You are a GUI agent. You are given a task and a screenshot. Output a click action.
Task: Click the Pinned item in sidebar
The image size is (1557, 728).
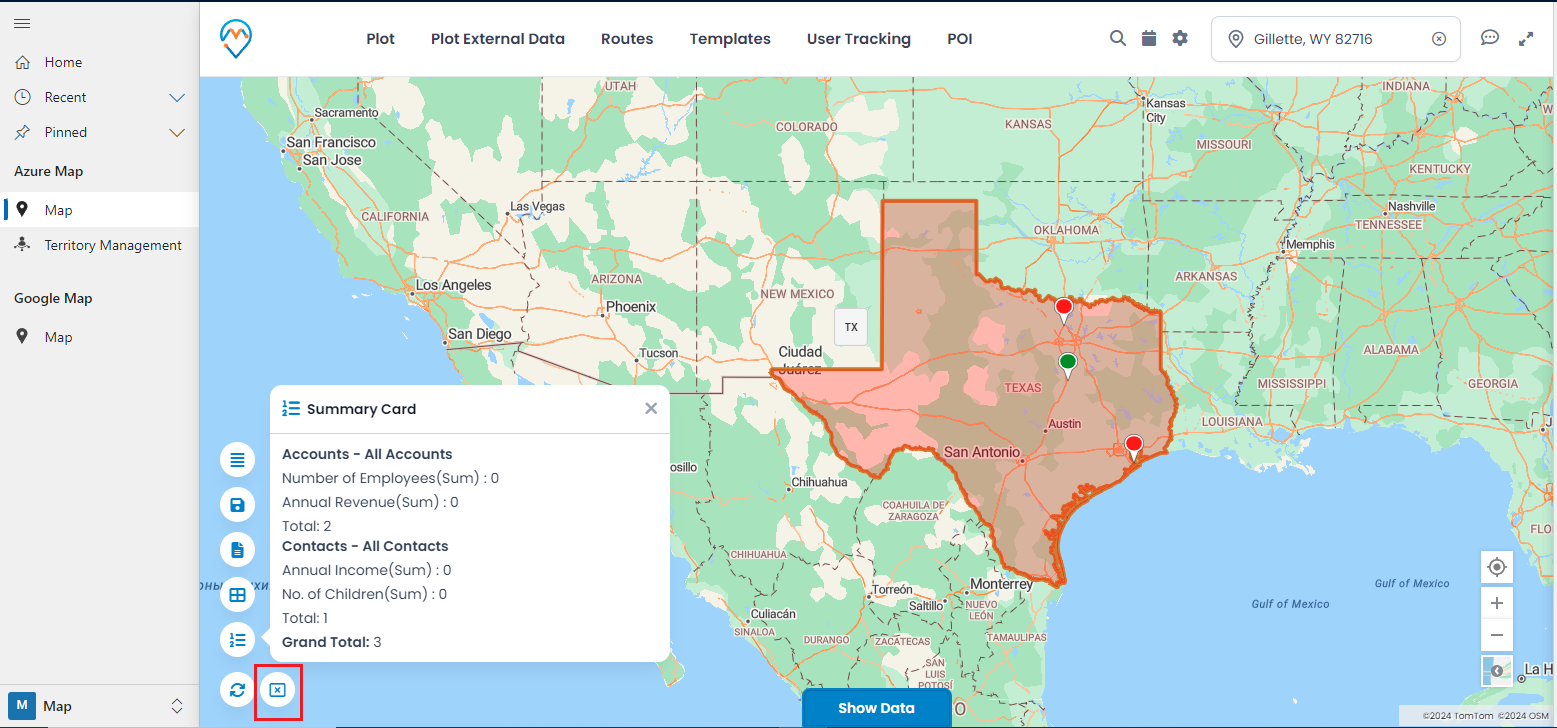[66, 132]
